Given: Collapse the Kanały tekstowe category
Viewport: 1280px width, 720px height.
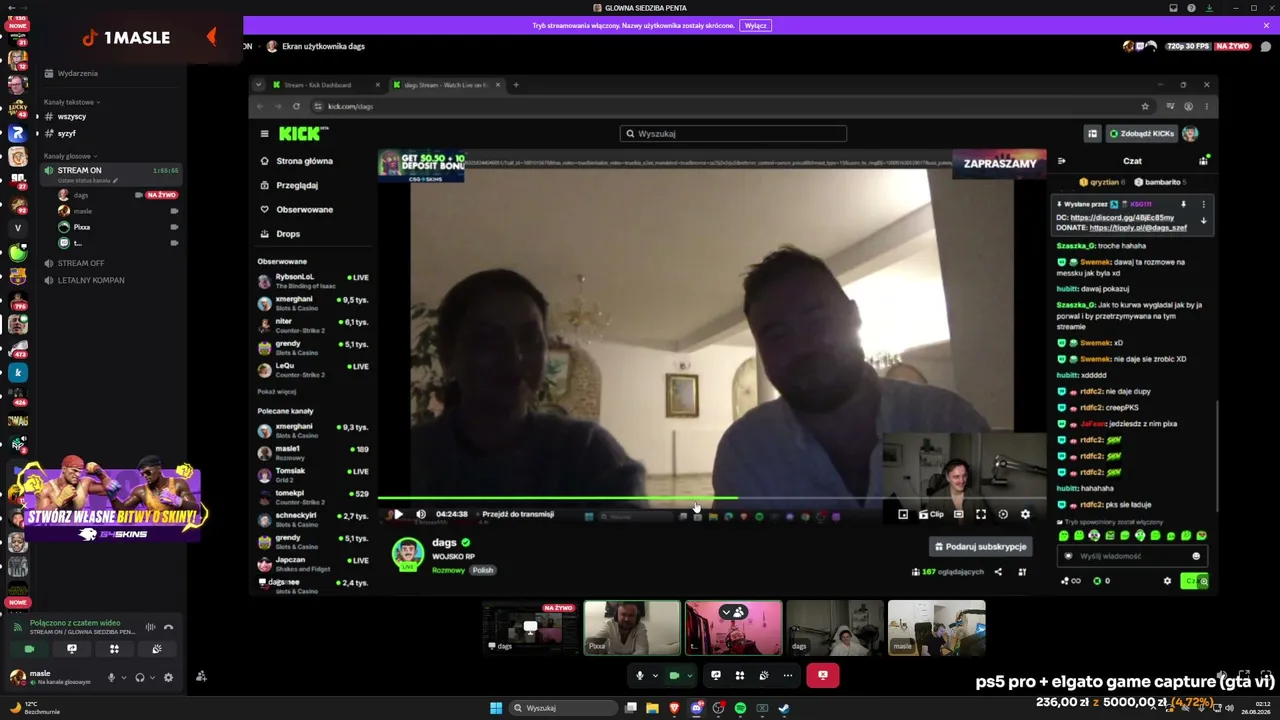Looking at the screenshot, I should (71, 102).
